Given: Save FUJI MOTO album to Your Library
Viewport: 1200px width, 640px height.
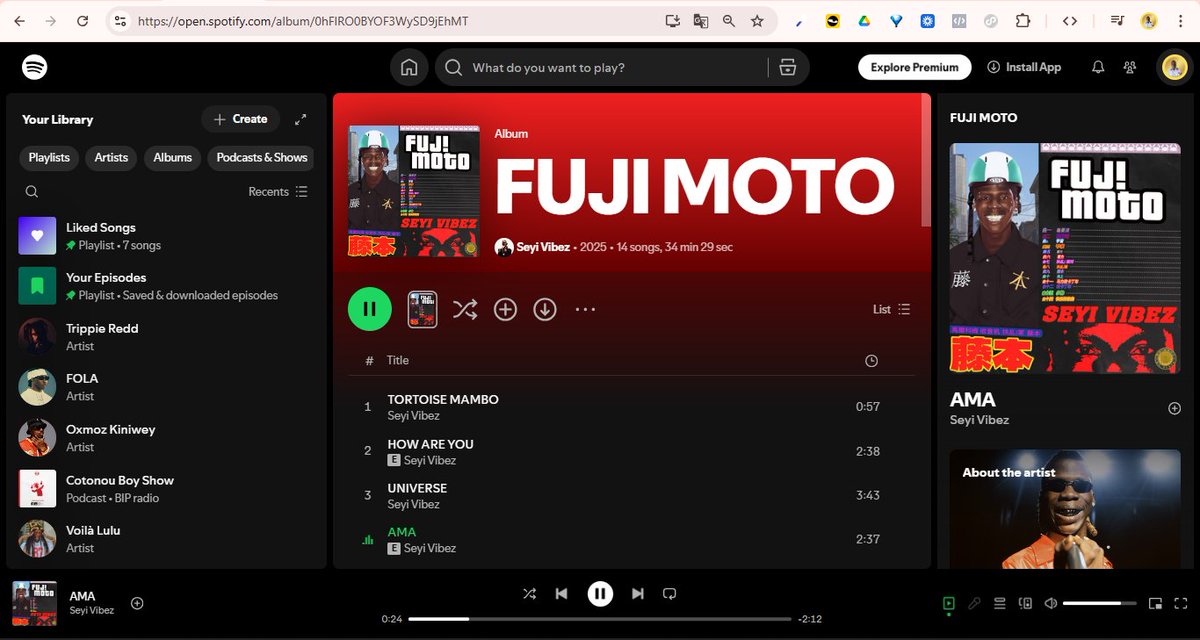Looking at the screenshot, I should [x=505, y=309].
